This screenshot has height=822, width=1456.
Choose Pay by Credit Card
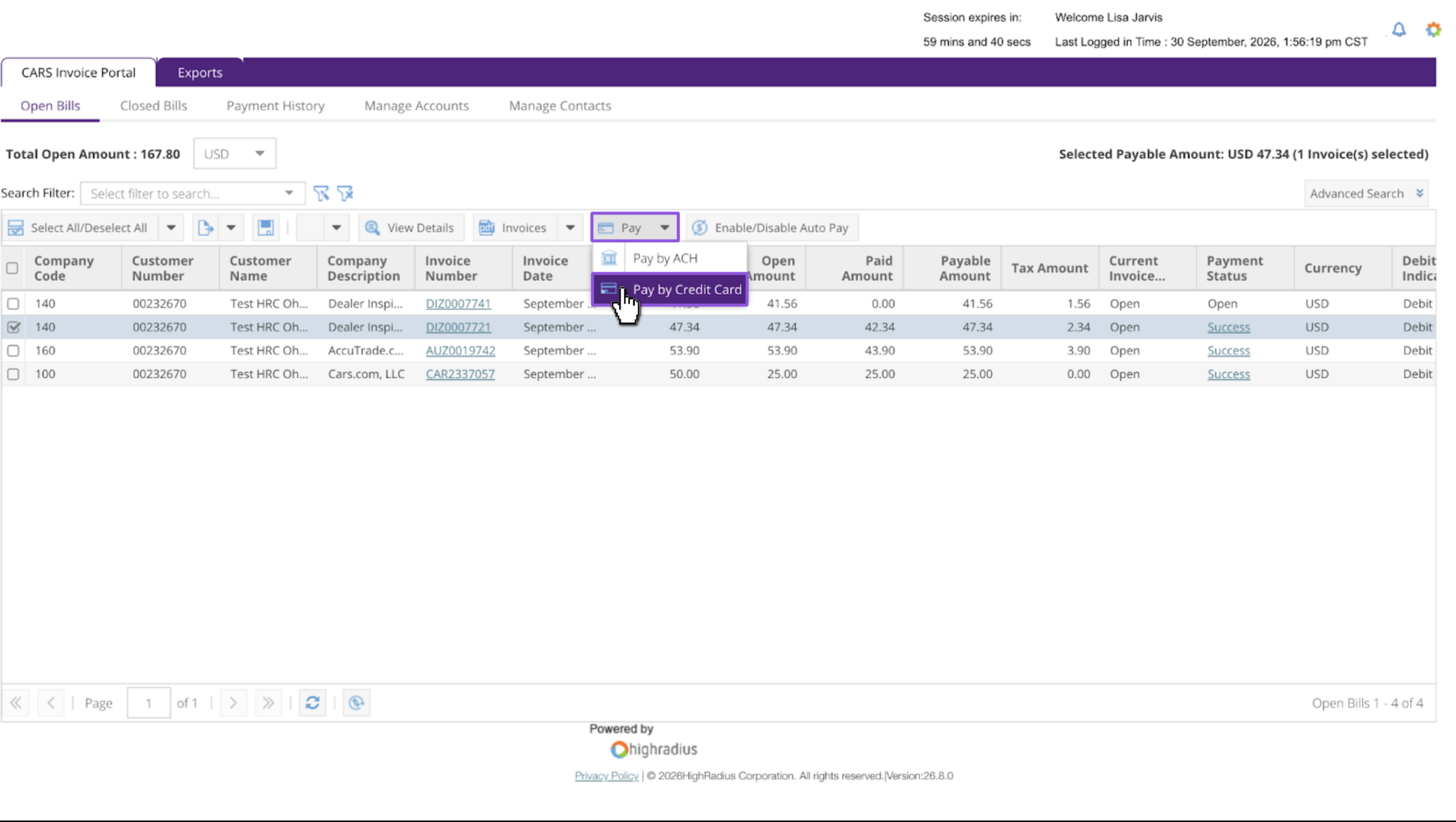point(670,290)
